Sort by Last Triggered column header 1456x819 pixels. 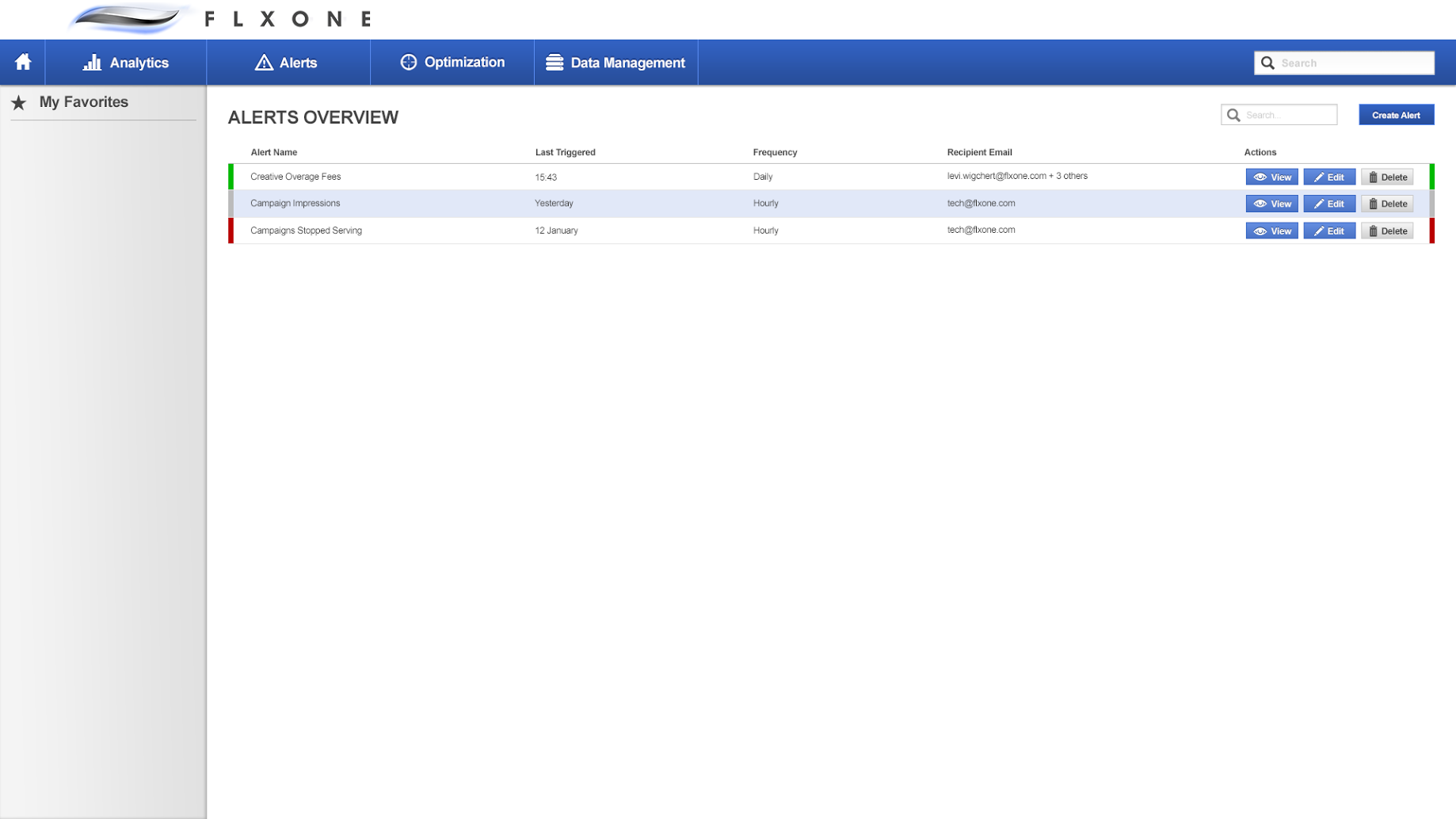(x=565, y=152)
